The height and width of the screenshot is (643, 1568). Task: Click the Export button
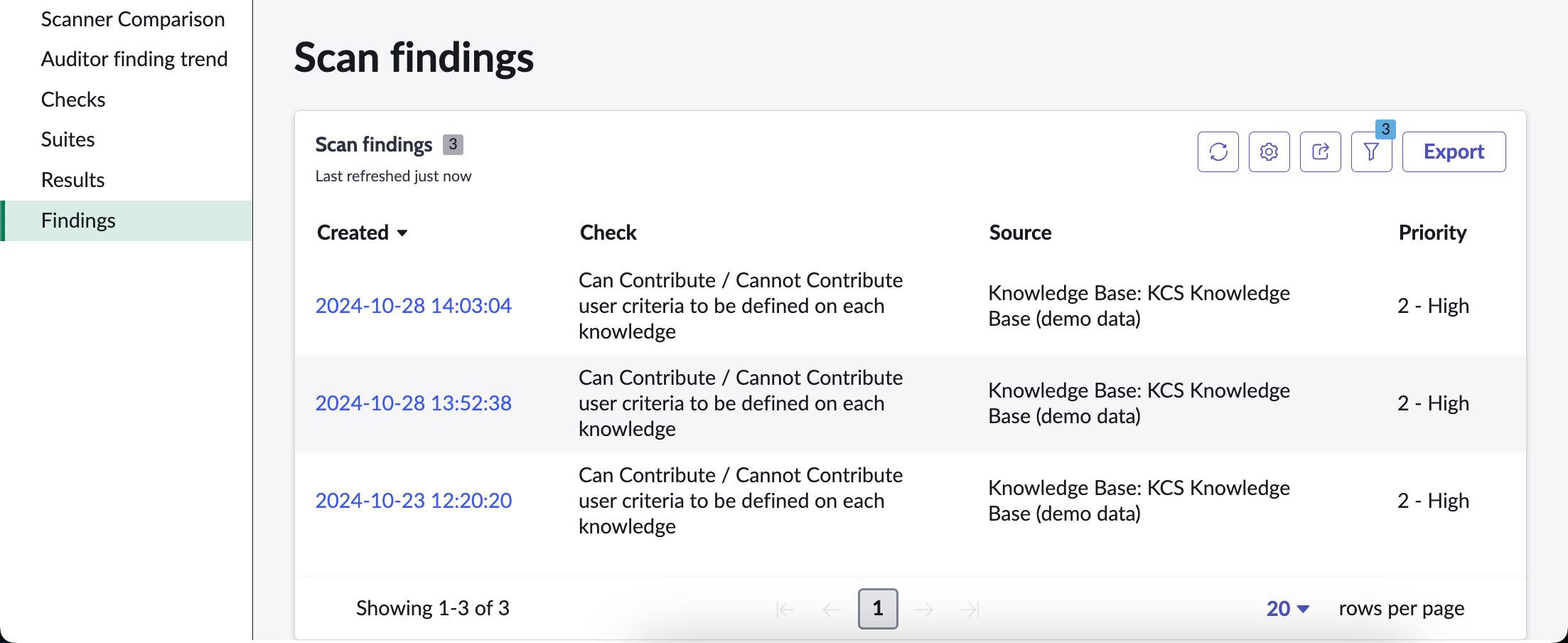click(1454, 152)
